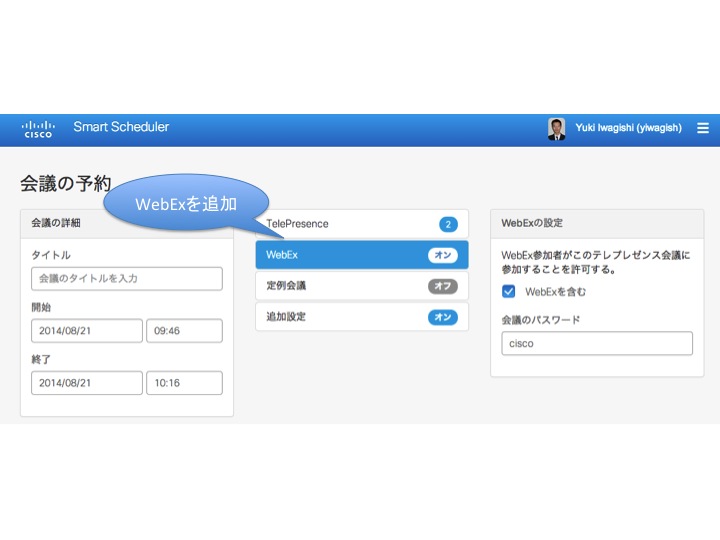Click Yuki Iwagishi's profile avatar
This screenshot has width=720, height=540.
pyautogui.click(x=557, y=128)
